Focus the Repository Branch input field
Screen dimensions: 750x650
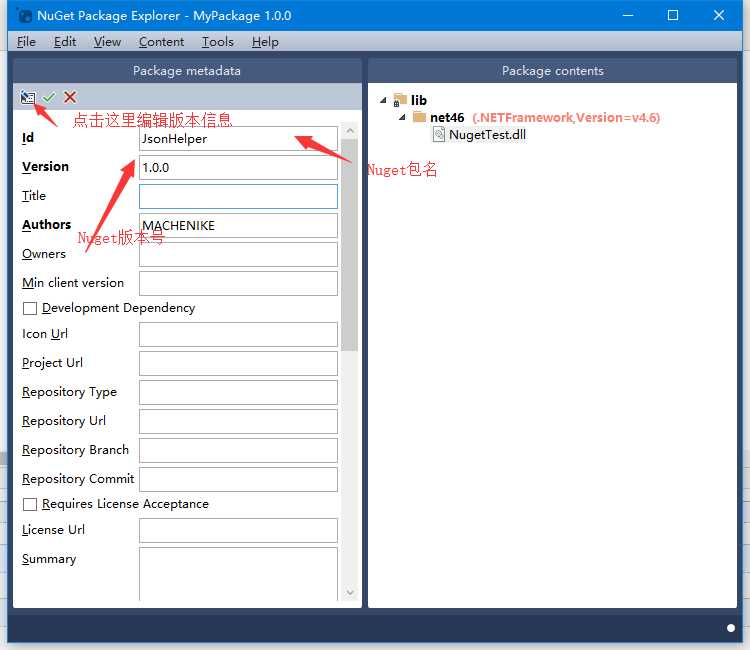(238, 451)
